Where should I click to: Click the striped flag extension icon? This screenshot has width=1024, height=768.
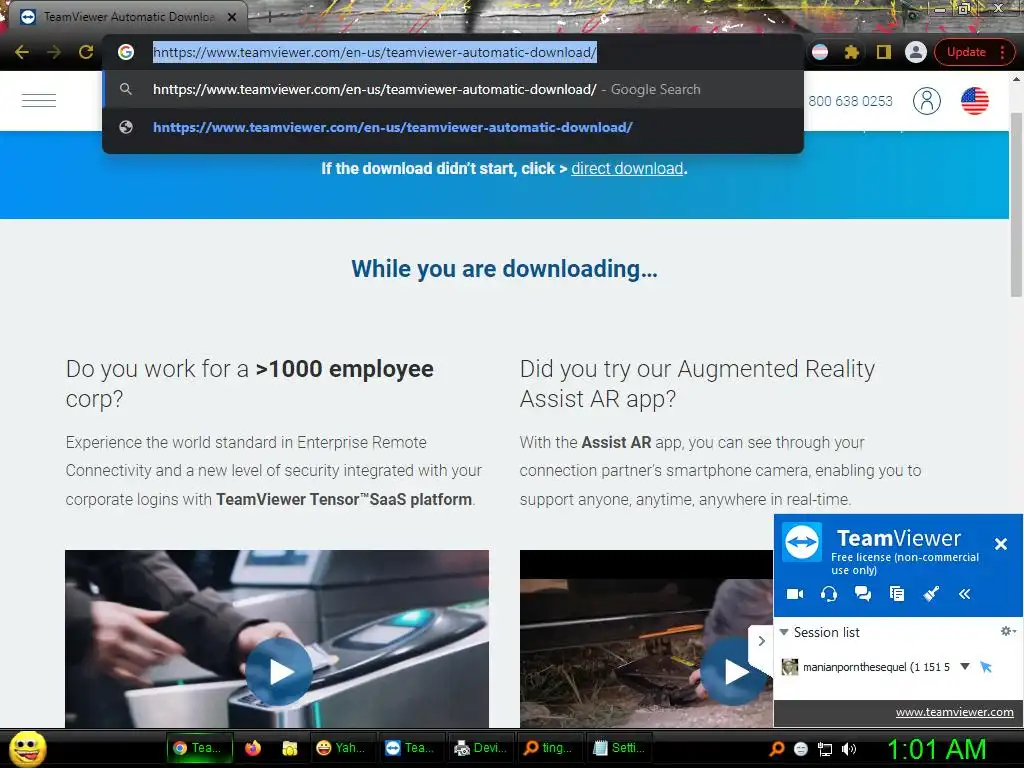point(820,52)
